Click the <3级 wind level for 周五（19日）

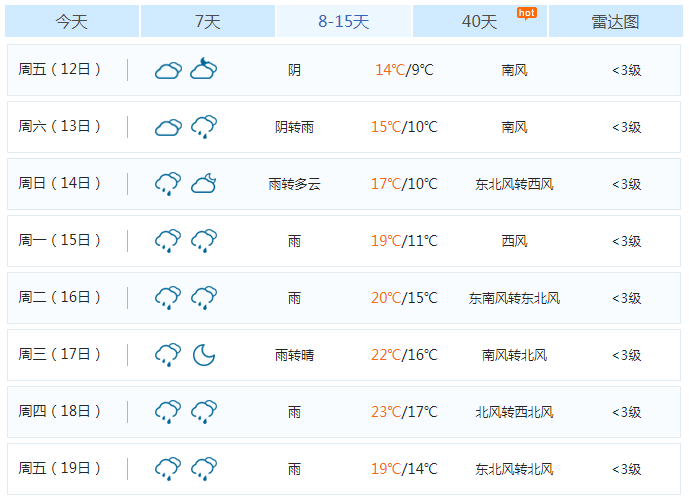[x=627, y=469]
